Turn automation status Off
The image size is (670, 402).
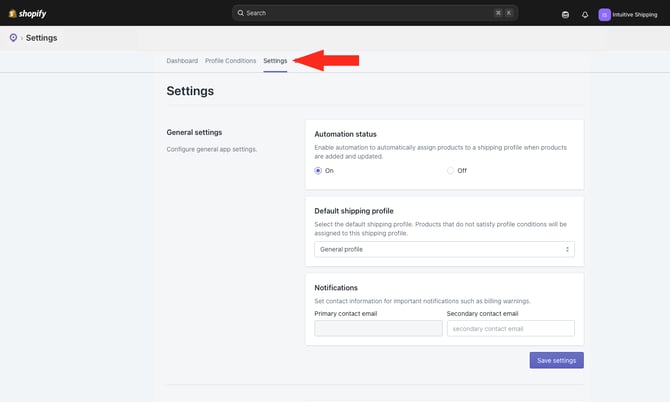pyautogui.click(x=450, y=170)
